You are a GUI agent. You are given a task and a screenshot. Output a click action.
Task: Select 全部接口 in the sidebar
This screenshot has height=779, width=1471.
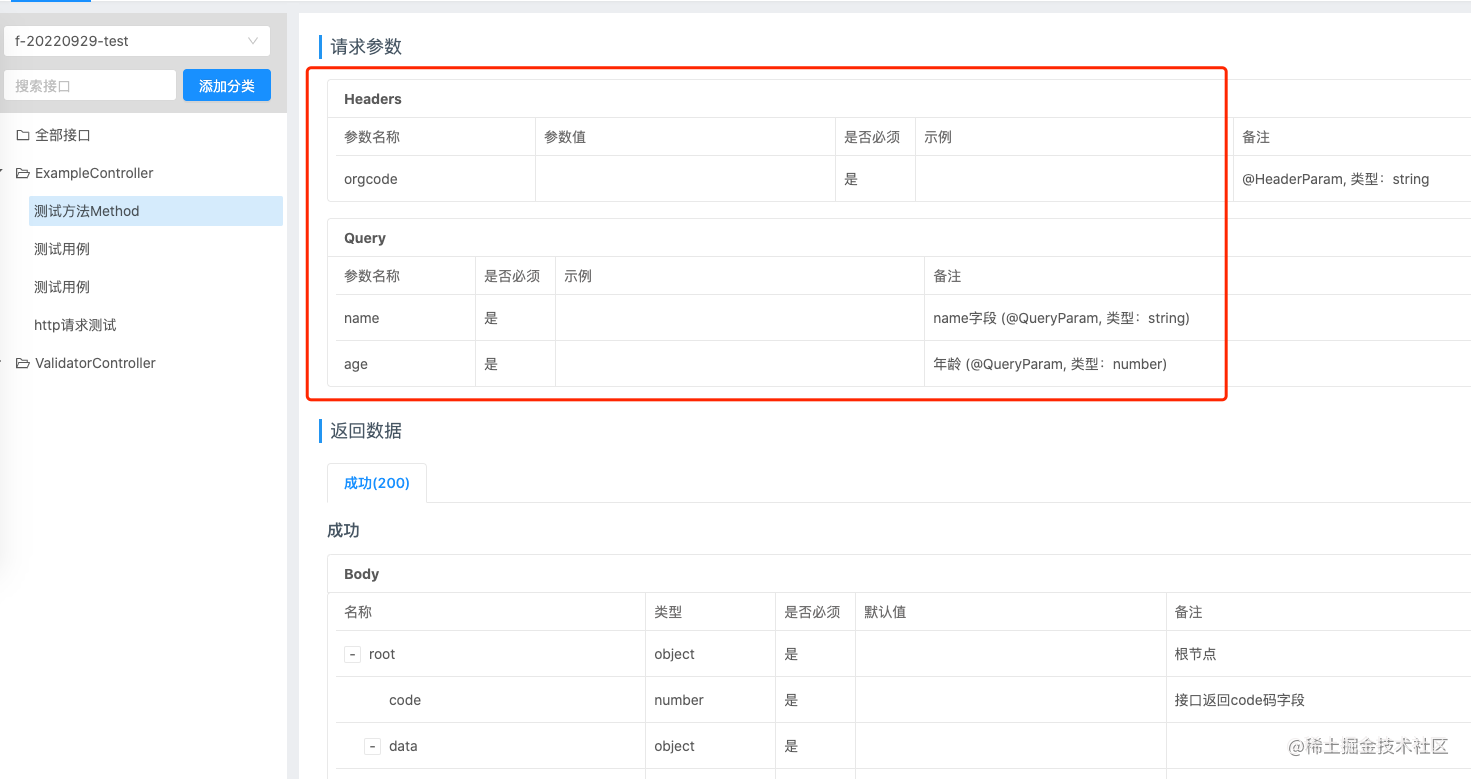pos(63,135)
